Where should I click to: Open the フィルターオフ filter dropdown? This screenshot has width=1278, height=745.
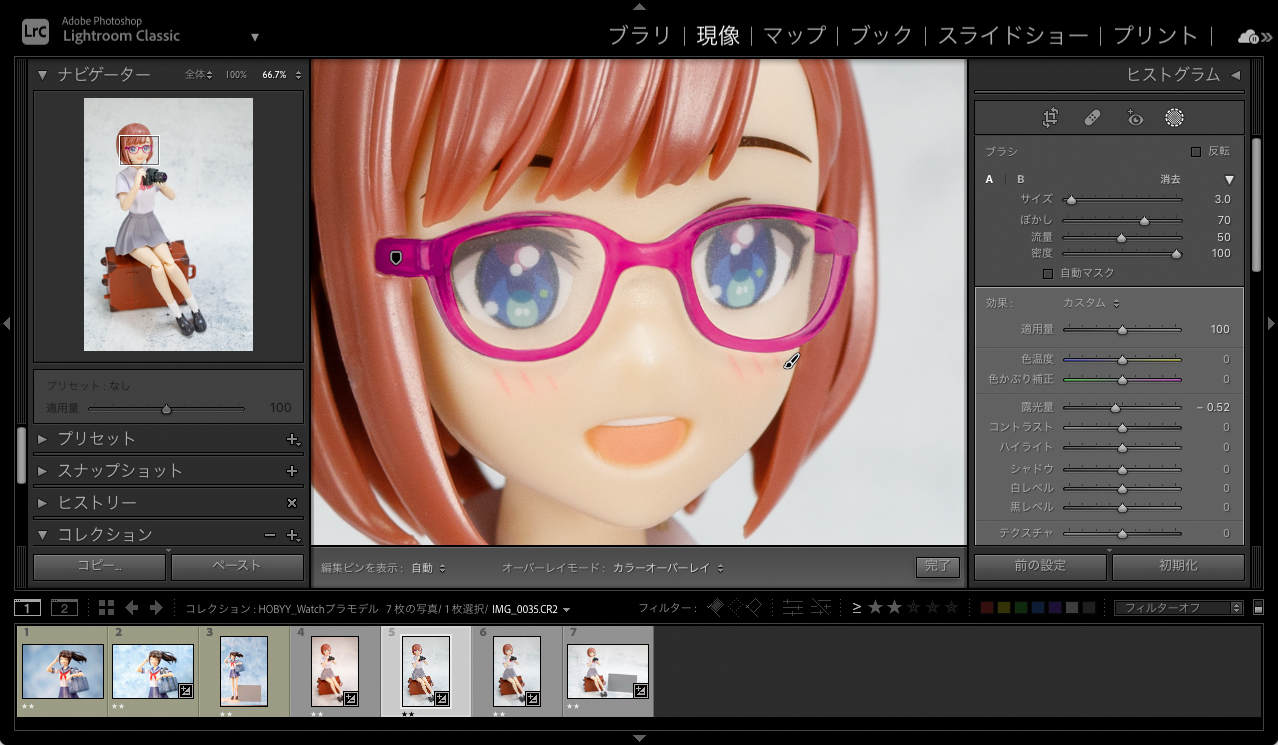point(1178,608)
